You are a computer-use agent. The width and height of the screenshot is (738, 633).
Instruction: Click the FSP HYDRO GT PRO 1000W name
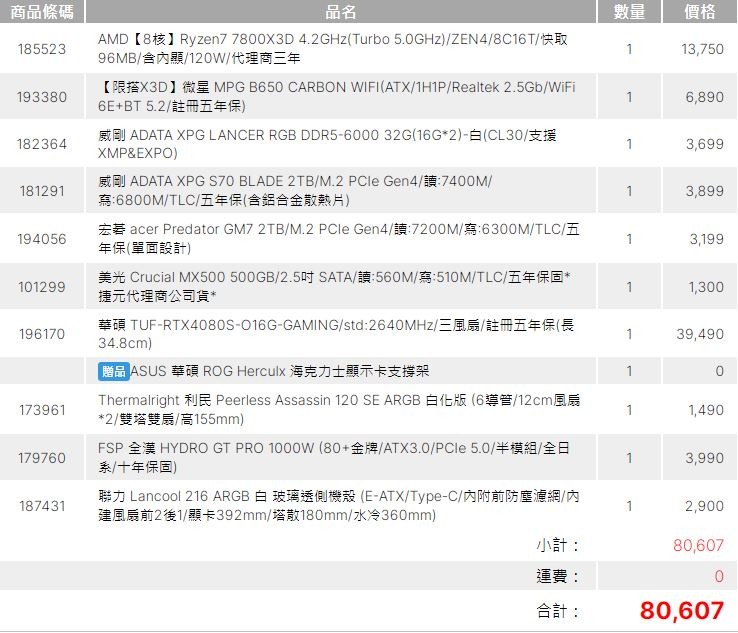(334, 457)
